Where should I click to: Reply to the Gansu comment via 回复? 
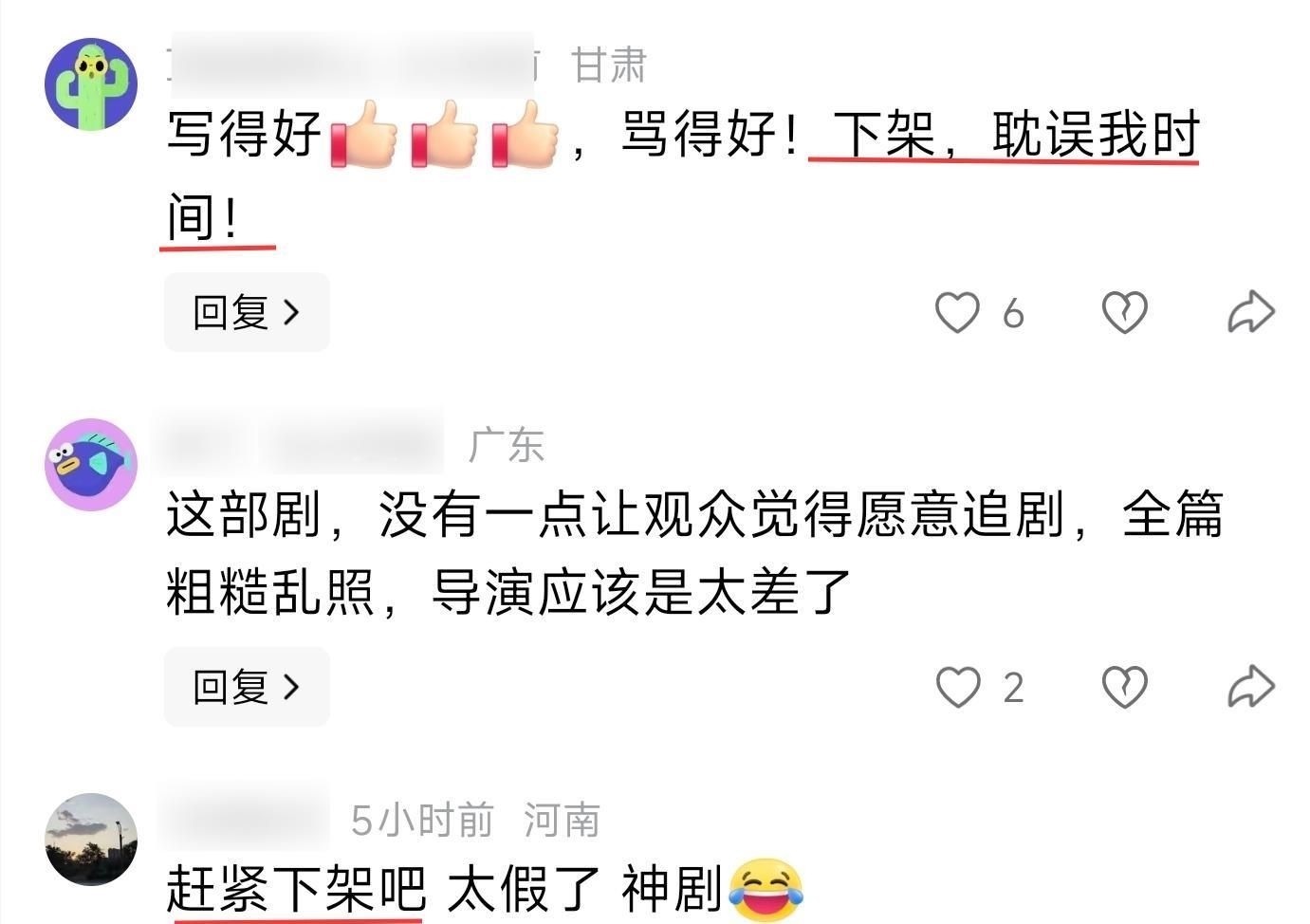coord(247,312)
